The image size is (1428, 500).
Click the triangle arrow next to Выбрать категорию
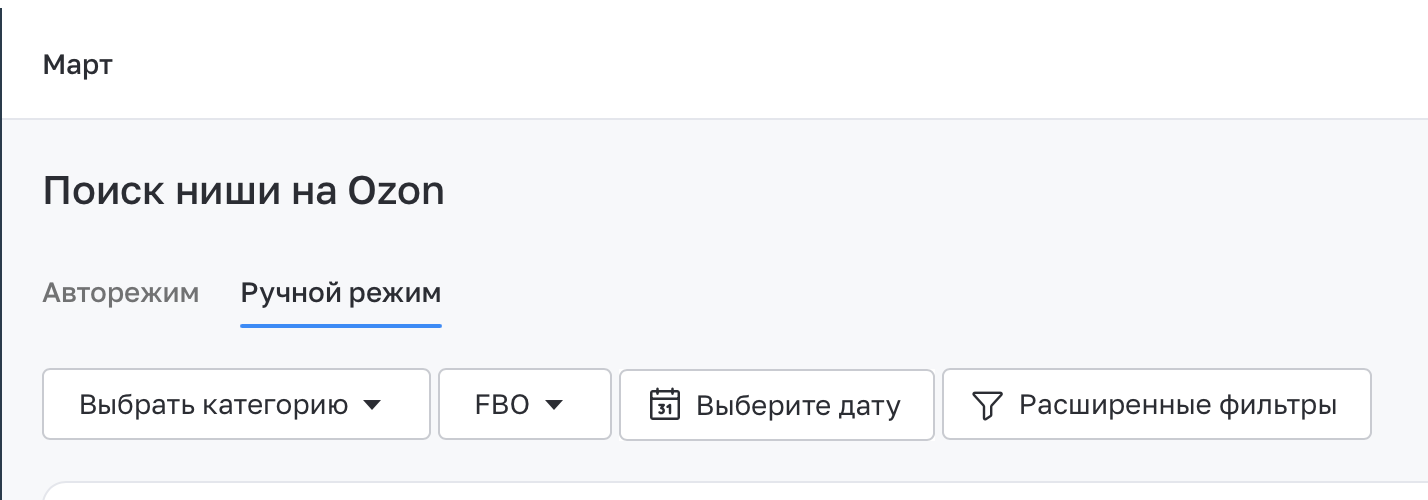[x=372, y=405]
